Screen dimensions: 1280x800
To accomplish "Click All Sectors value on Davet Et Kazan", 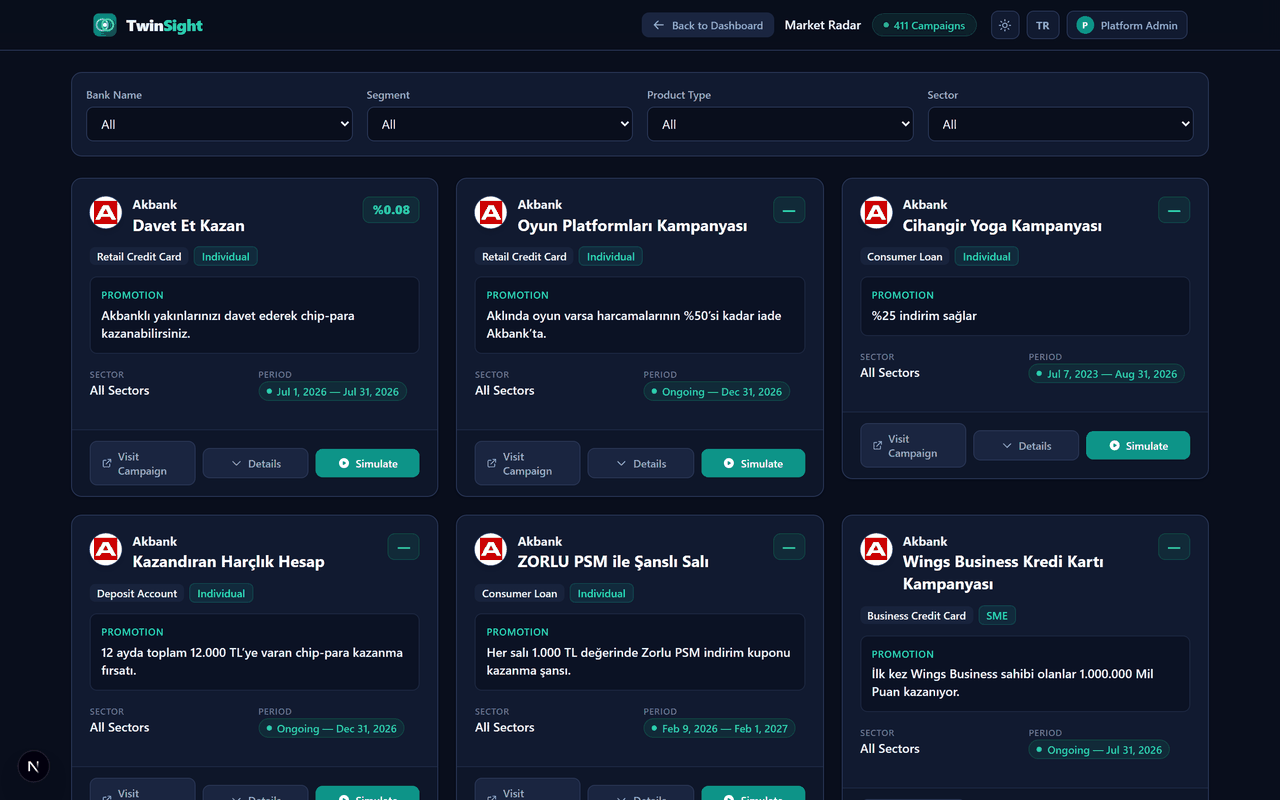I will pos(120,391).
